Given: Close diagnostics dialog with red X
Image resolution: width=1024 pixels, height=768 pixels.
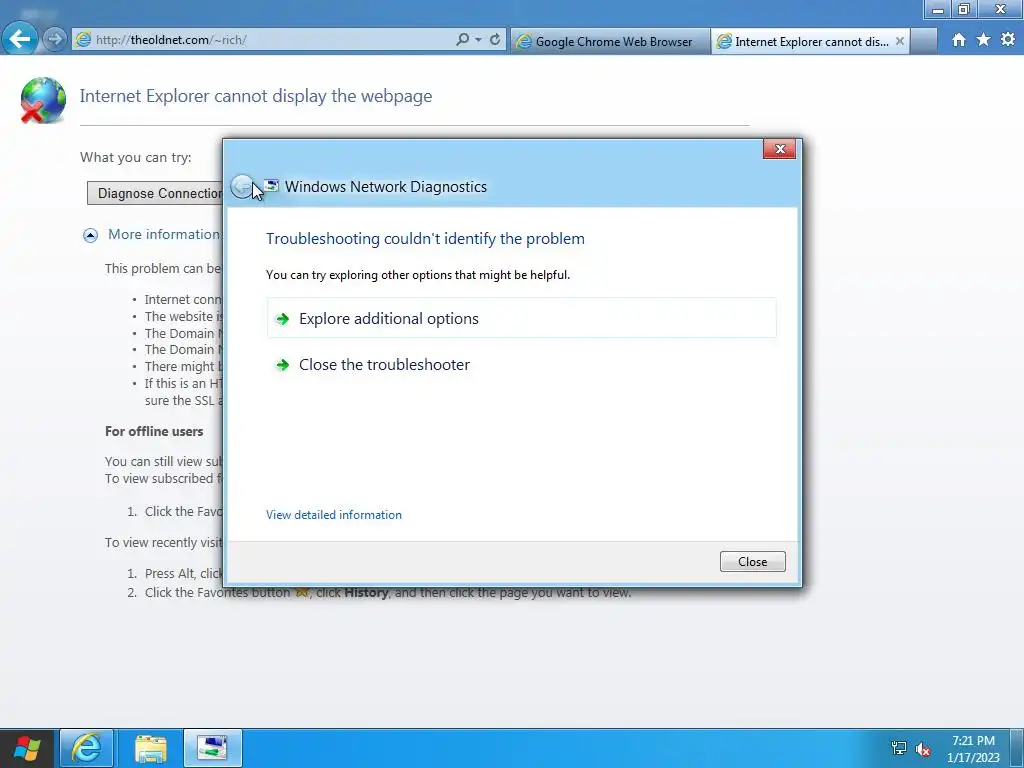Looking at the screenshot, I should [779, 149].
